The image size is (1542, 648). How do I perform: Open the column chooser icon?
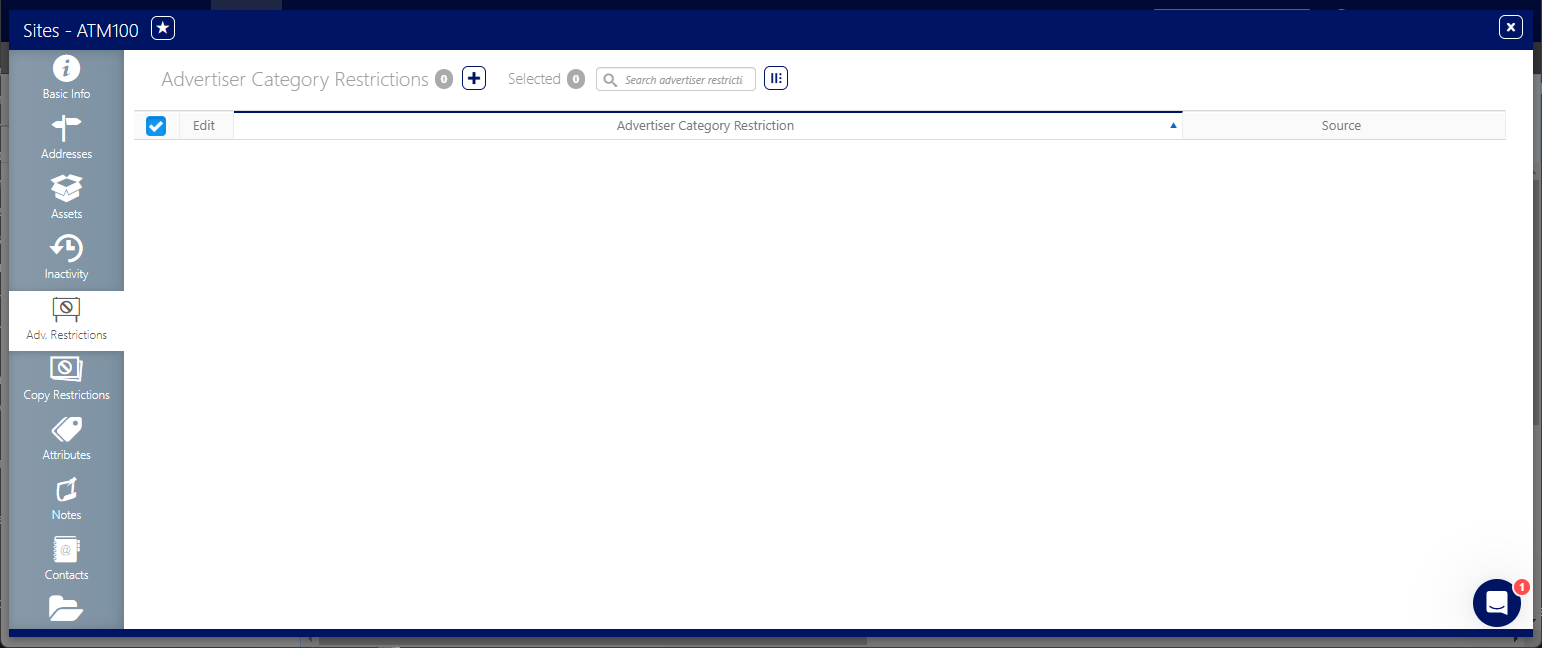(776, 78)
